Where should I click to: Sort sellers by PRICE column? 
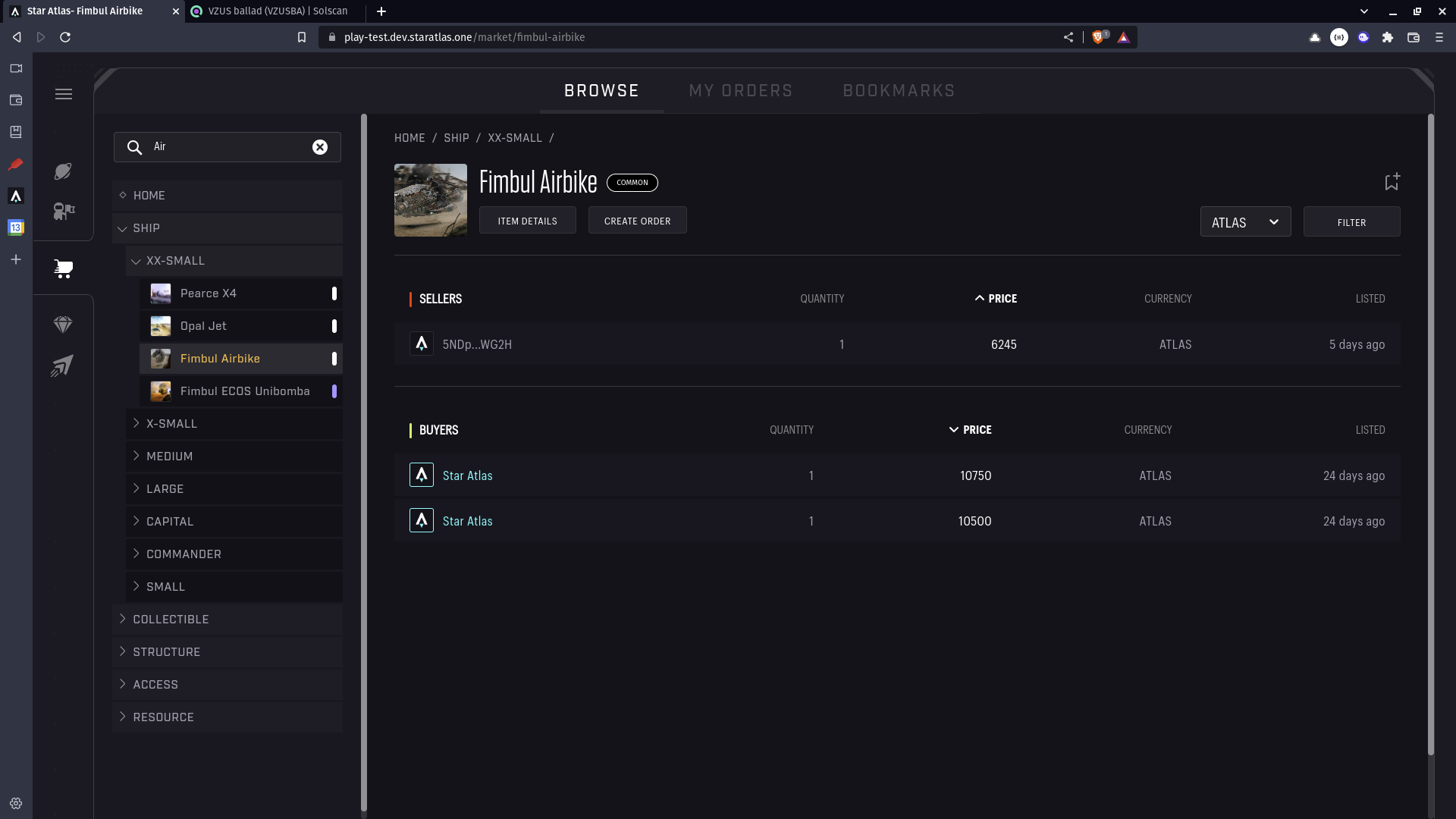tap(996, 299)
